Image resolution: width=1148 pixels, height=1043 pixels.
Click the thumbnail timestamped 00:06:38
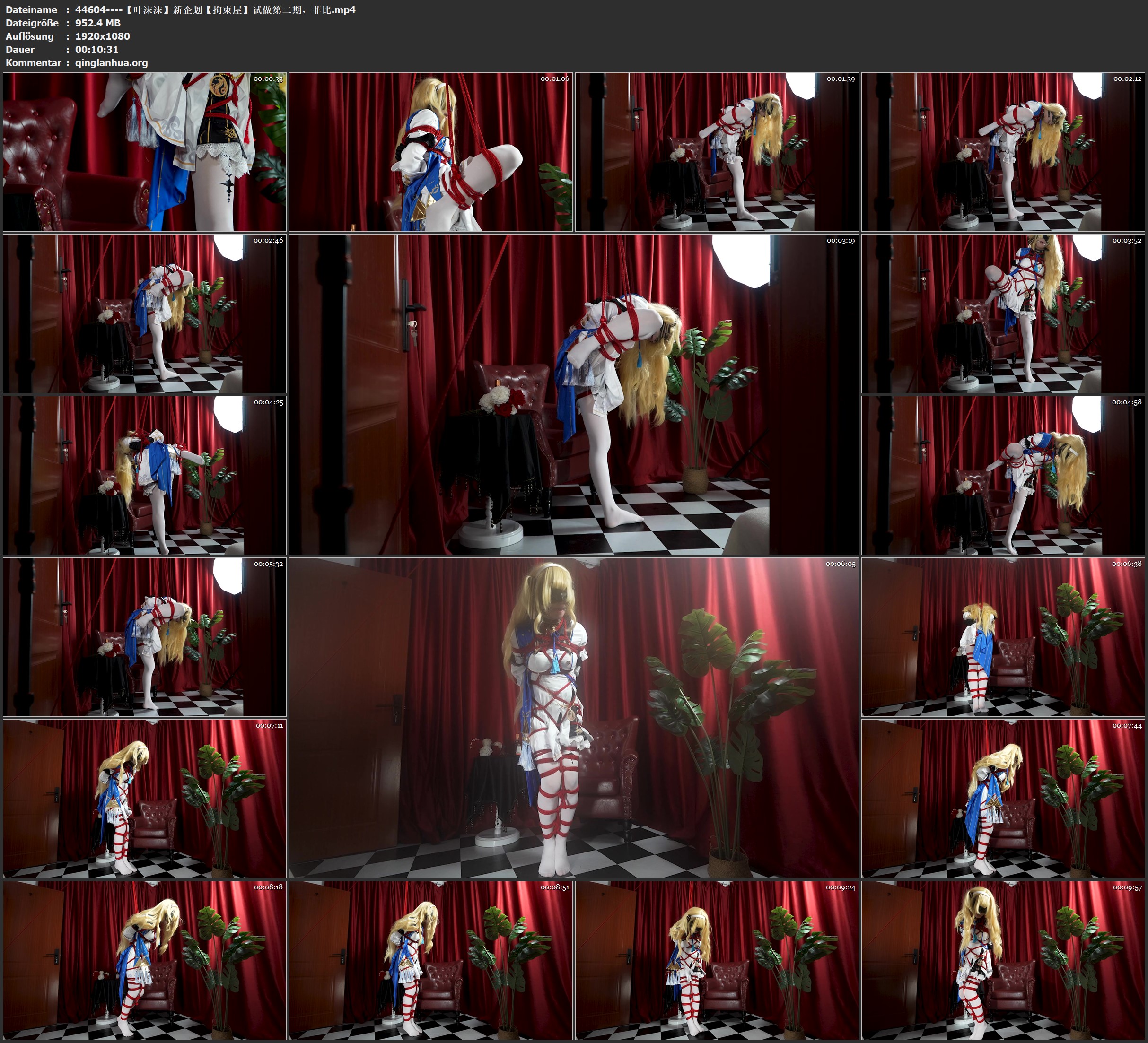coord(1003,636)
